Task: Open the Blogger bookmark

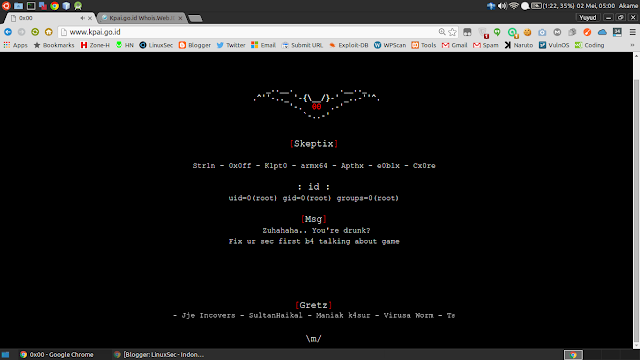Action: point(195,45)
